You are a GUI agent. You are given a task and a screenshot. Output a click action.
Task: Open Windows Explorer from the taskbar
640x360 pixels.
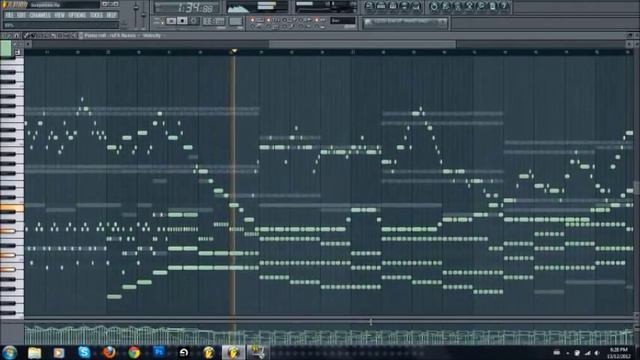coord(35,353)
